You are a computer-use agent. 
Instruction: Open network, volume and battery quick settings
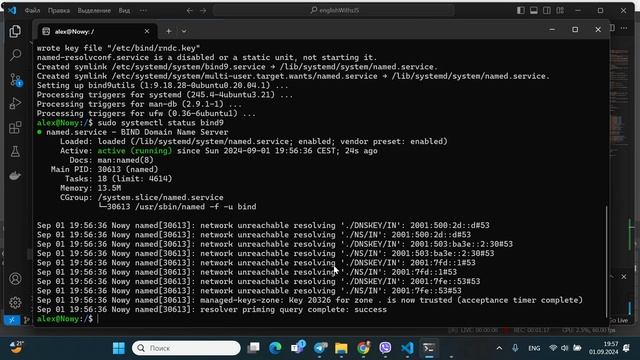click(x=565, y=348)
